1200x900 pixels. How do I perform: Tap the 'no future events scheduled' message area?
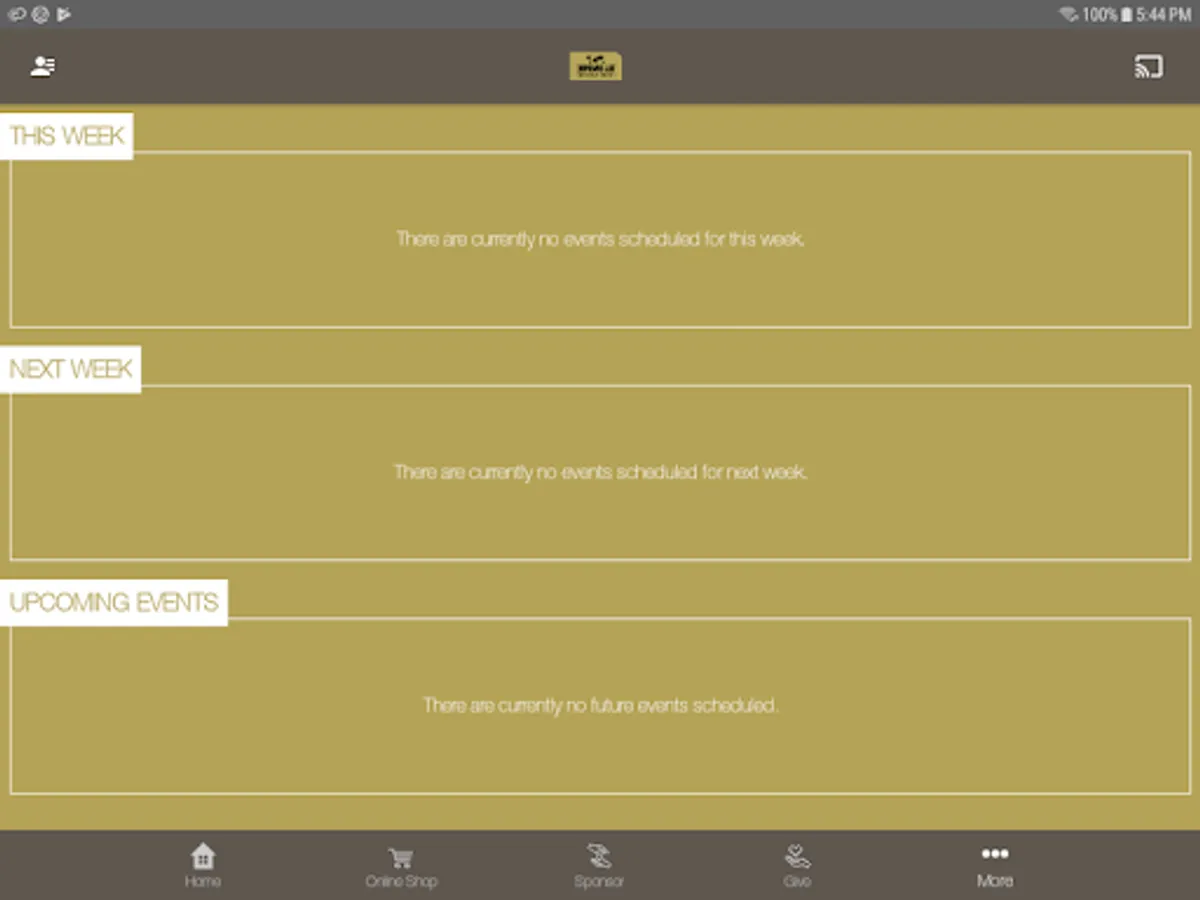[x=600, y=705]
